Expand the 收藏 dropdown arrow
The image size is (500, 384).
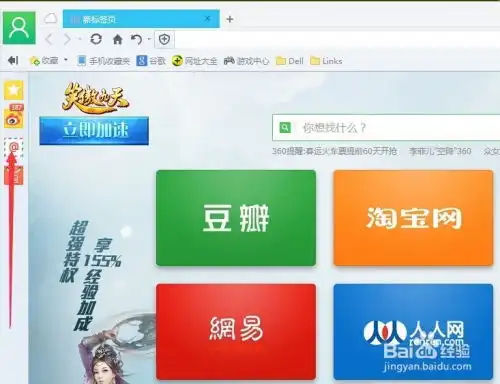pos(66,60)
